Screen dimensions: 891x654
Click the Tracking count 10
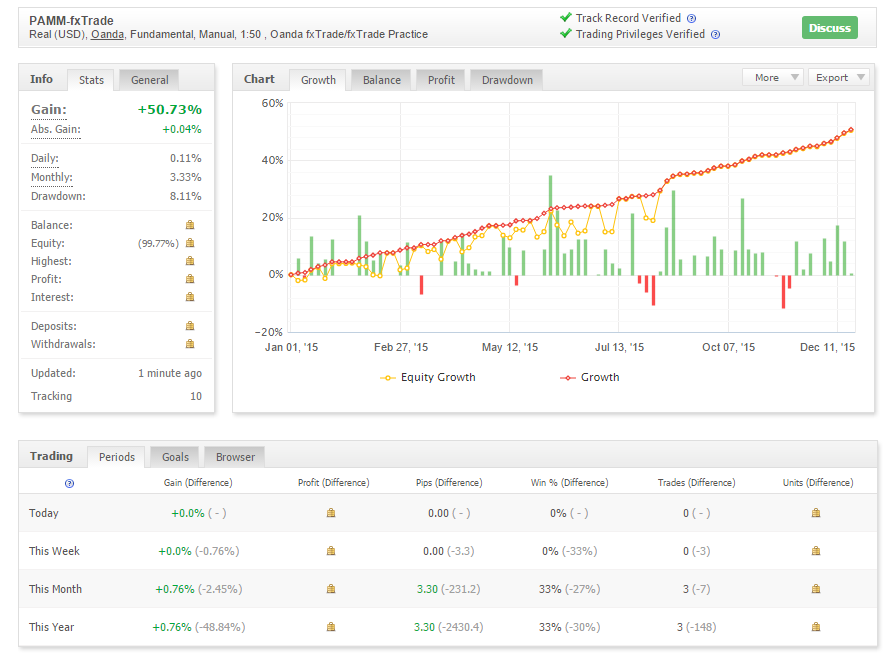[x=196, y=396]
